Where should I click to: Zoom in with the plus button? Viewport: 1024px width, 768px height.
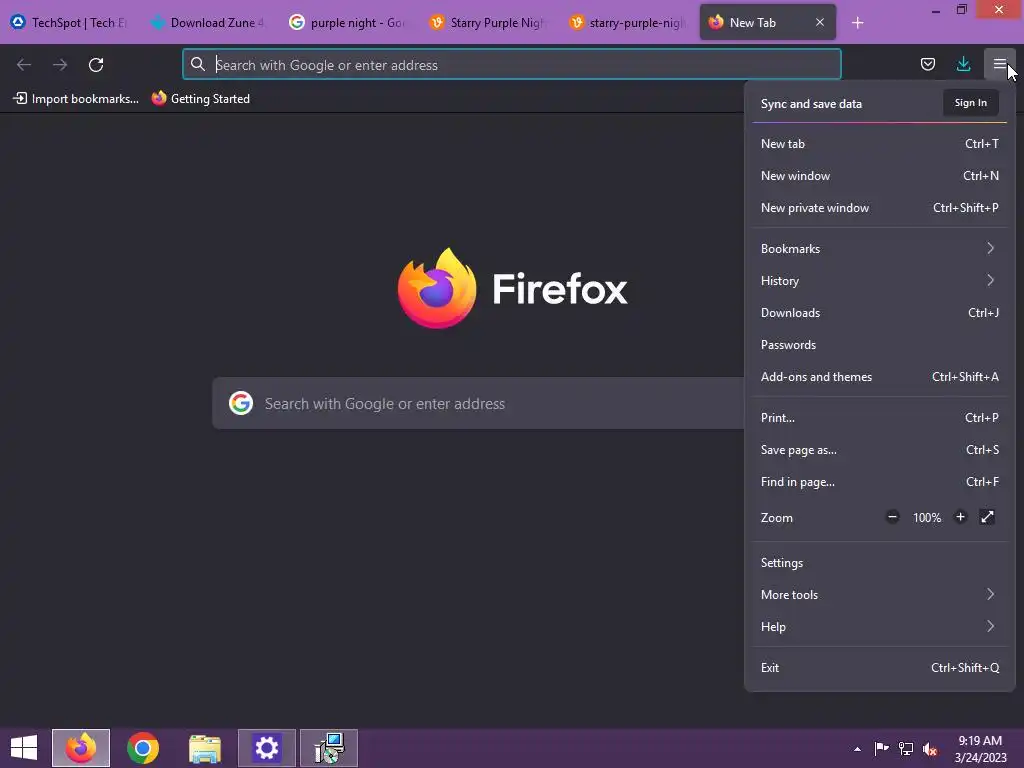coord(960,517)
